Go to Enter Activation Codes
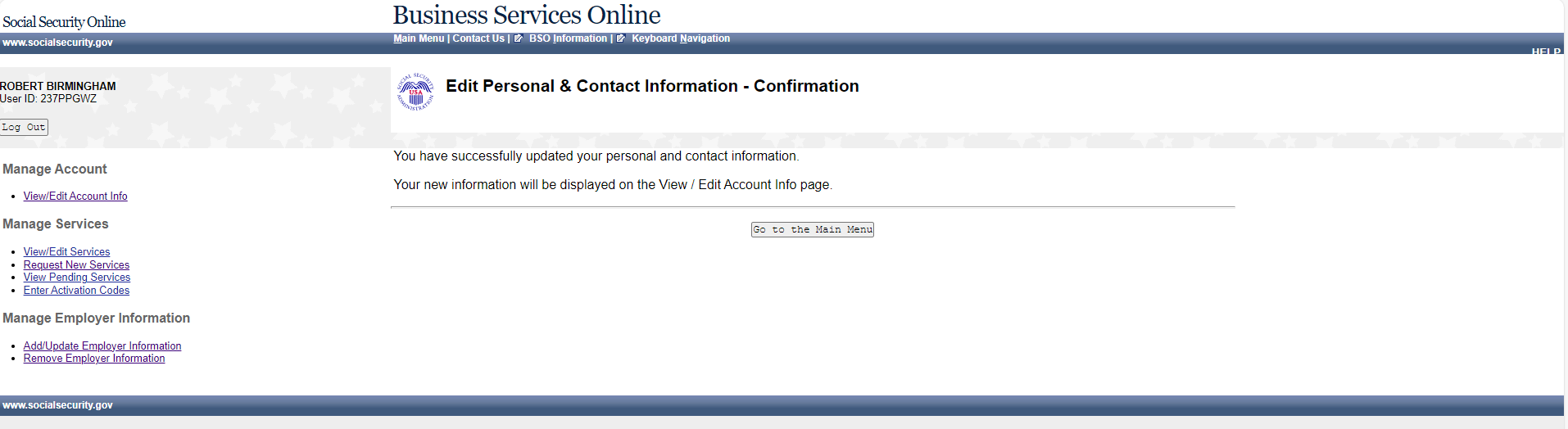1568x429 pixels. [x=76, y=291]
